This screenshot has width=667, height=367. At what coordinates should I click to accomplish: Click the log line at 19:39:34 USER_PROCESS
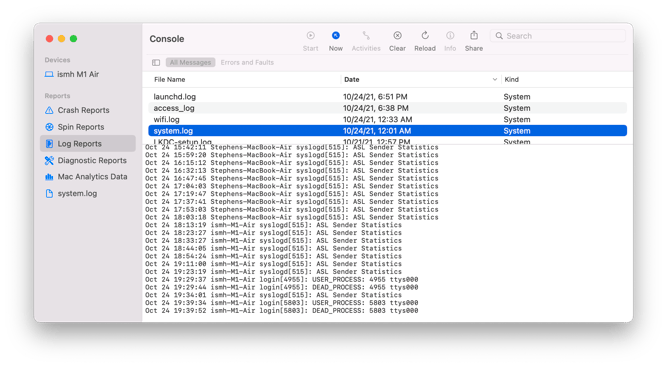click(x=282, y=303)
